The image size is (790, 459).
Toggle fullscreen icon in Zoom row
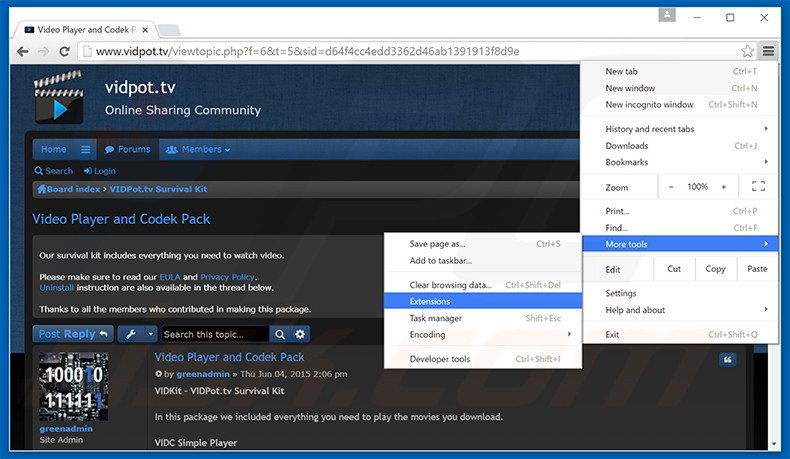coord(758,186)
